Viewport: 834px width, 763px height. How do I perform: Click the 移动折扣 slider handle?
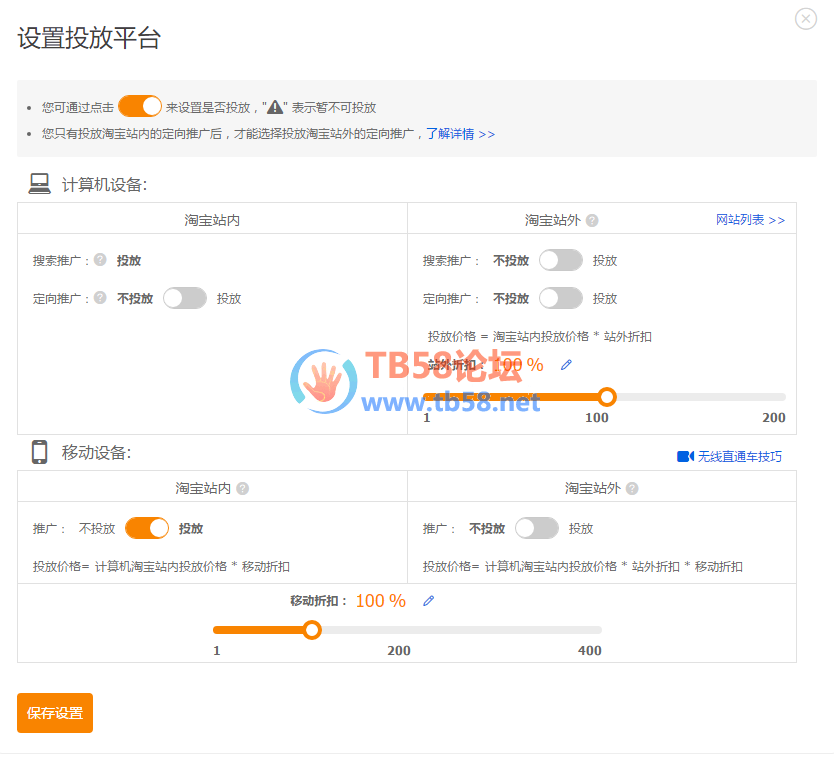(x=312, y=630)
